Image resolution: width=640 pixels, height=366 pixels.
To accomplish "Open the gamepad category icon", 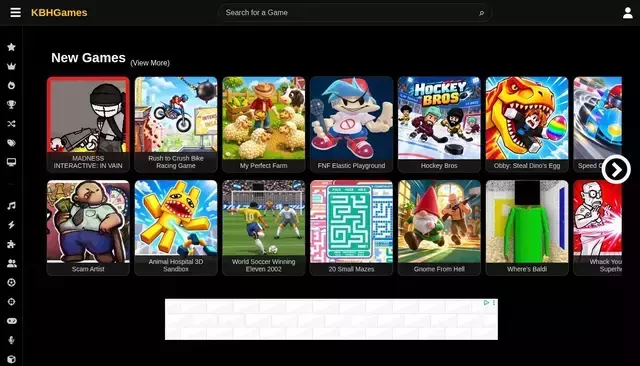I will point(11,321).
